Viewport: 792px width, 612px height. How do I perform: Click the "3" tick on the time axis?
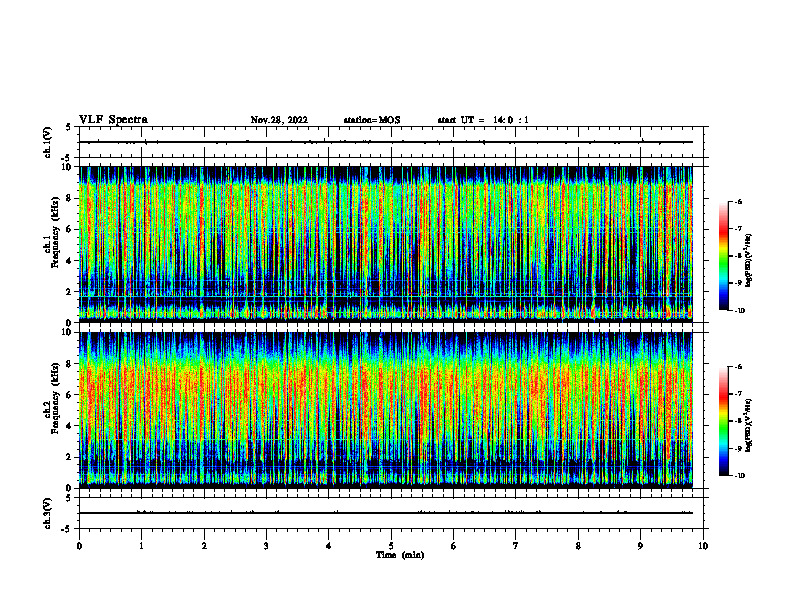(266, 546)
